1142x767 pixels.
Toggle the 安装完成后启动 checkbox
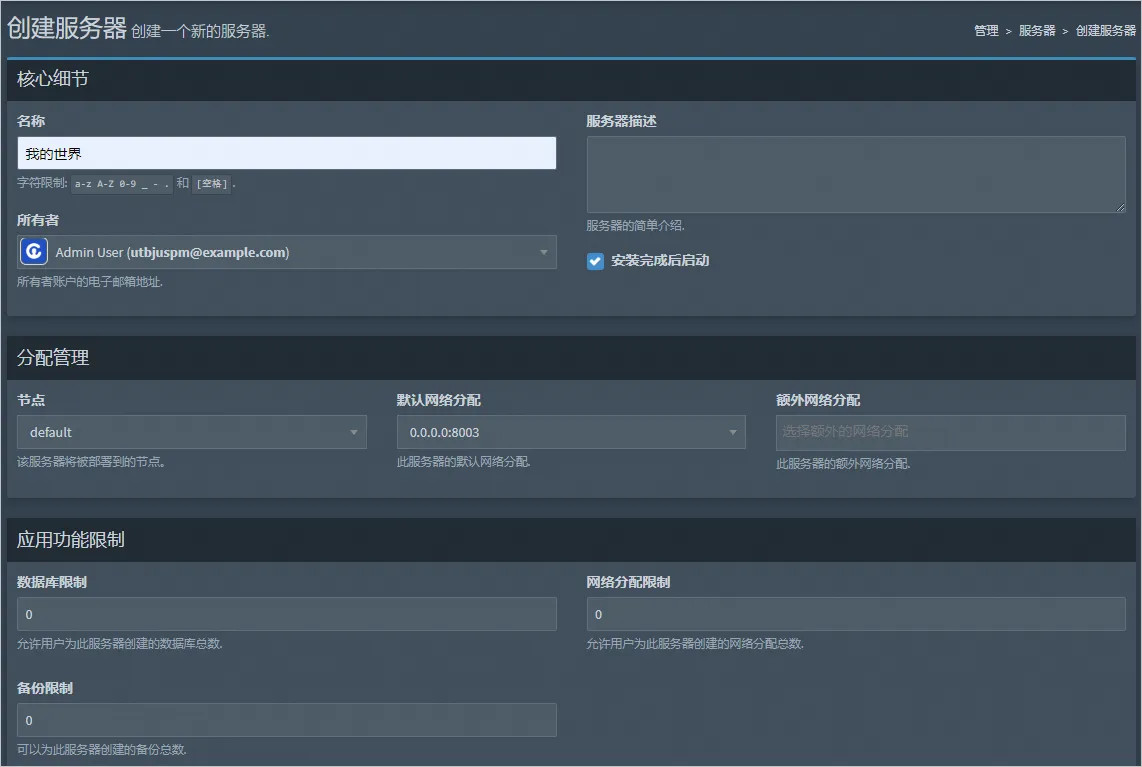(x=595, y=261)
